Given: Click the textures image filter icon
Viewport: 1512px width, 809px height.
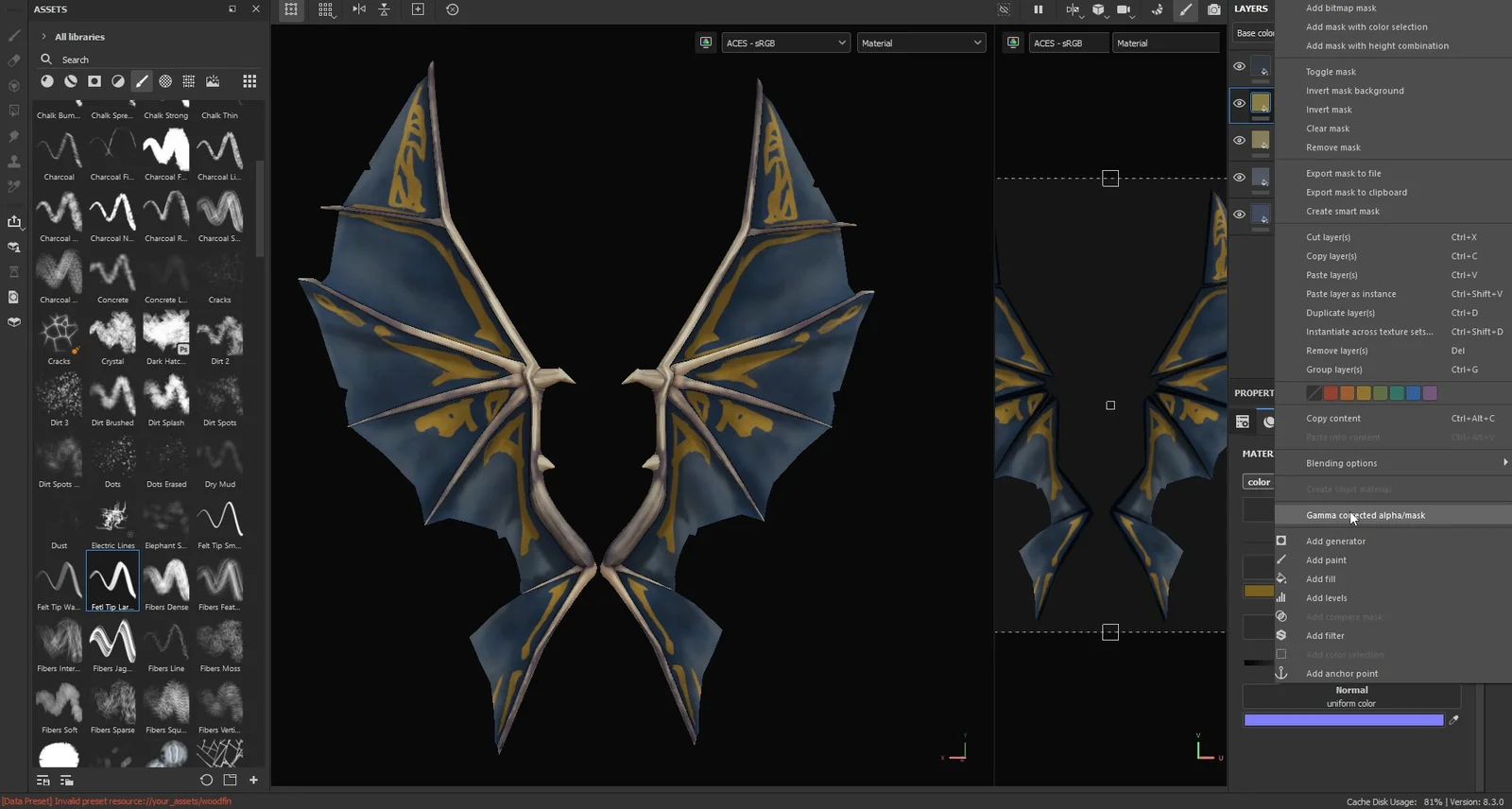Looking at the screenshot, I should [x=213, y=81].
